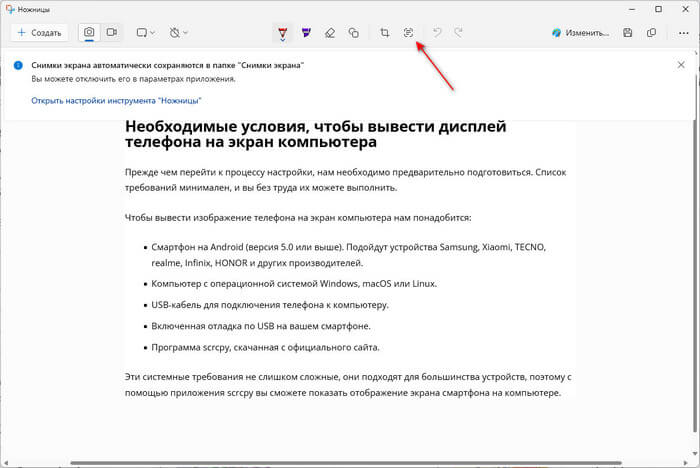Select the purple highlighter tool
The width and height of the screenshot is (700, 468).
click(306, 33)
